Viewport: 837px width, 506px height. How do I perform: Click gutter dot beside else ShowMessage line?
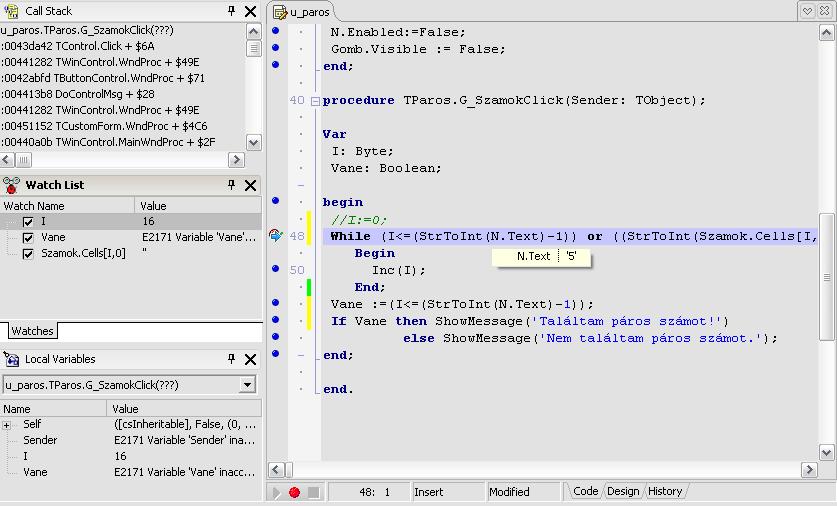click(275, 337)
